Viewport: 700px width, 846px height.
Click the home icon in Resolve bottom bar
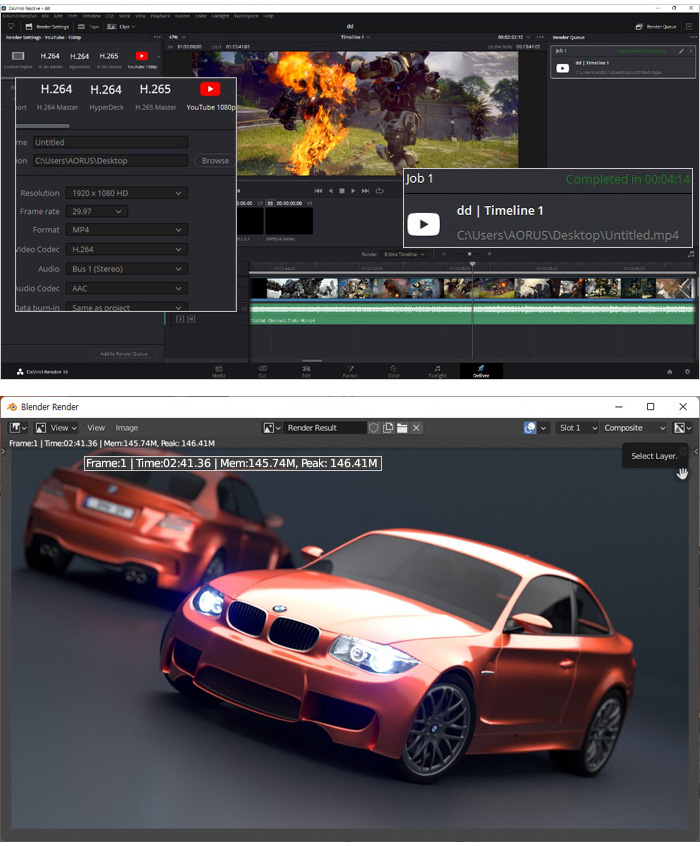click(670, 372)
